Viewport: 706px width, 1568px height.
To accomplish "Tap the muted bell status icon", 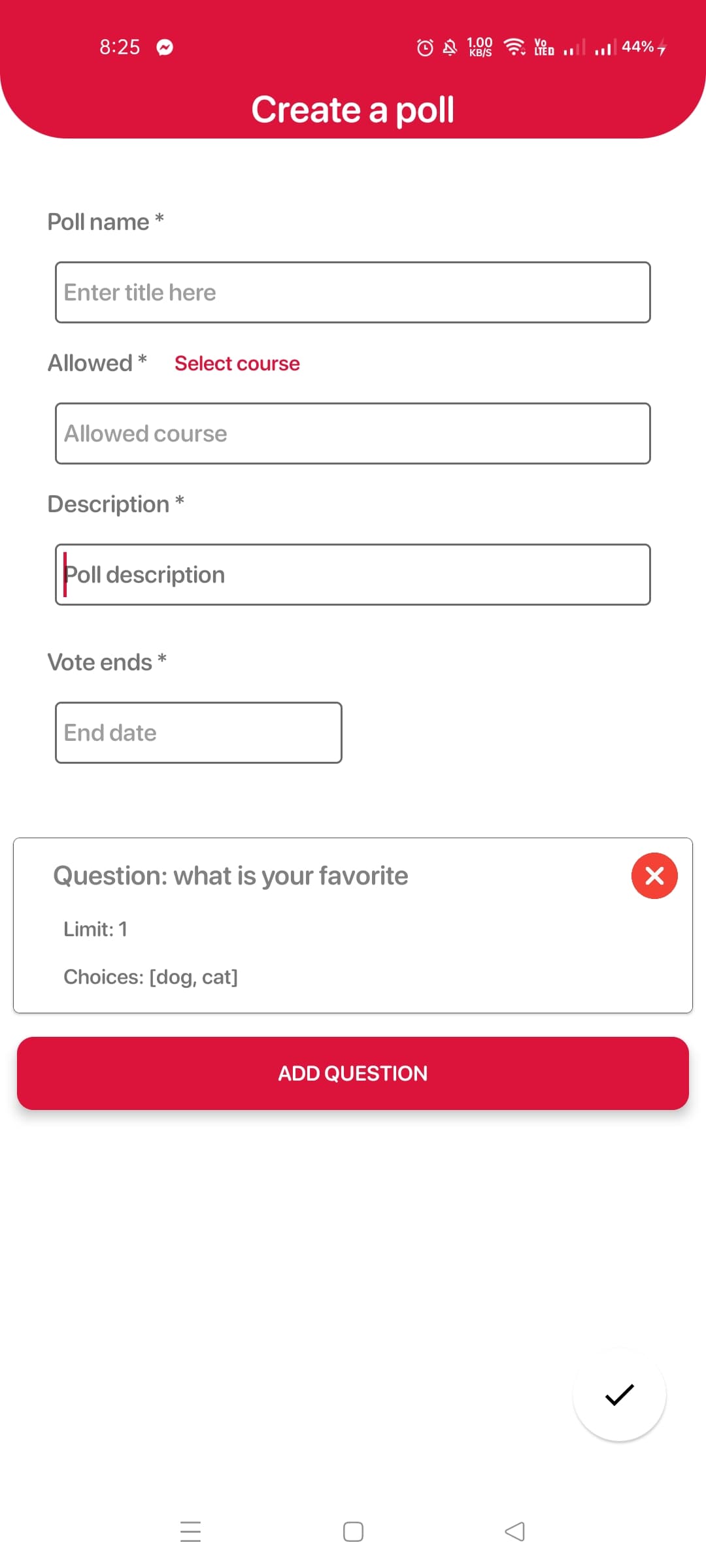I will pyautogui.click(x=450, y=47).
